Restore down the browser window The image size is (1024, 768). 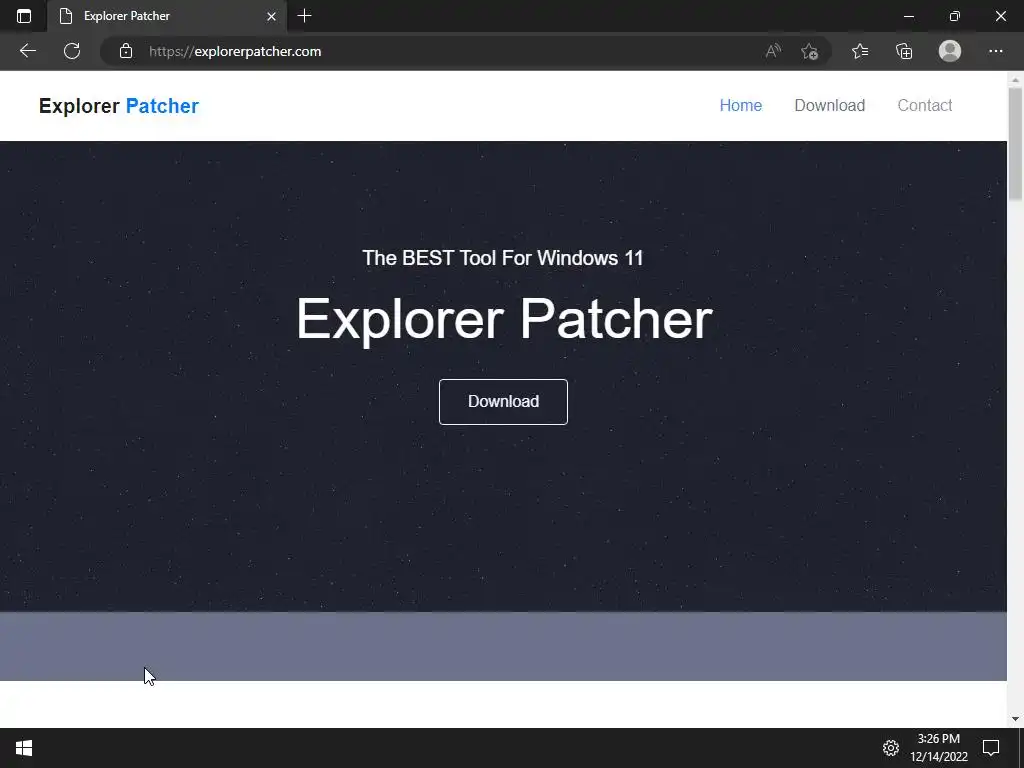(955, 16)
